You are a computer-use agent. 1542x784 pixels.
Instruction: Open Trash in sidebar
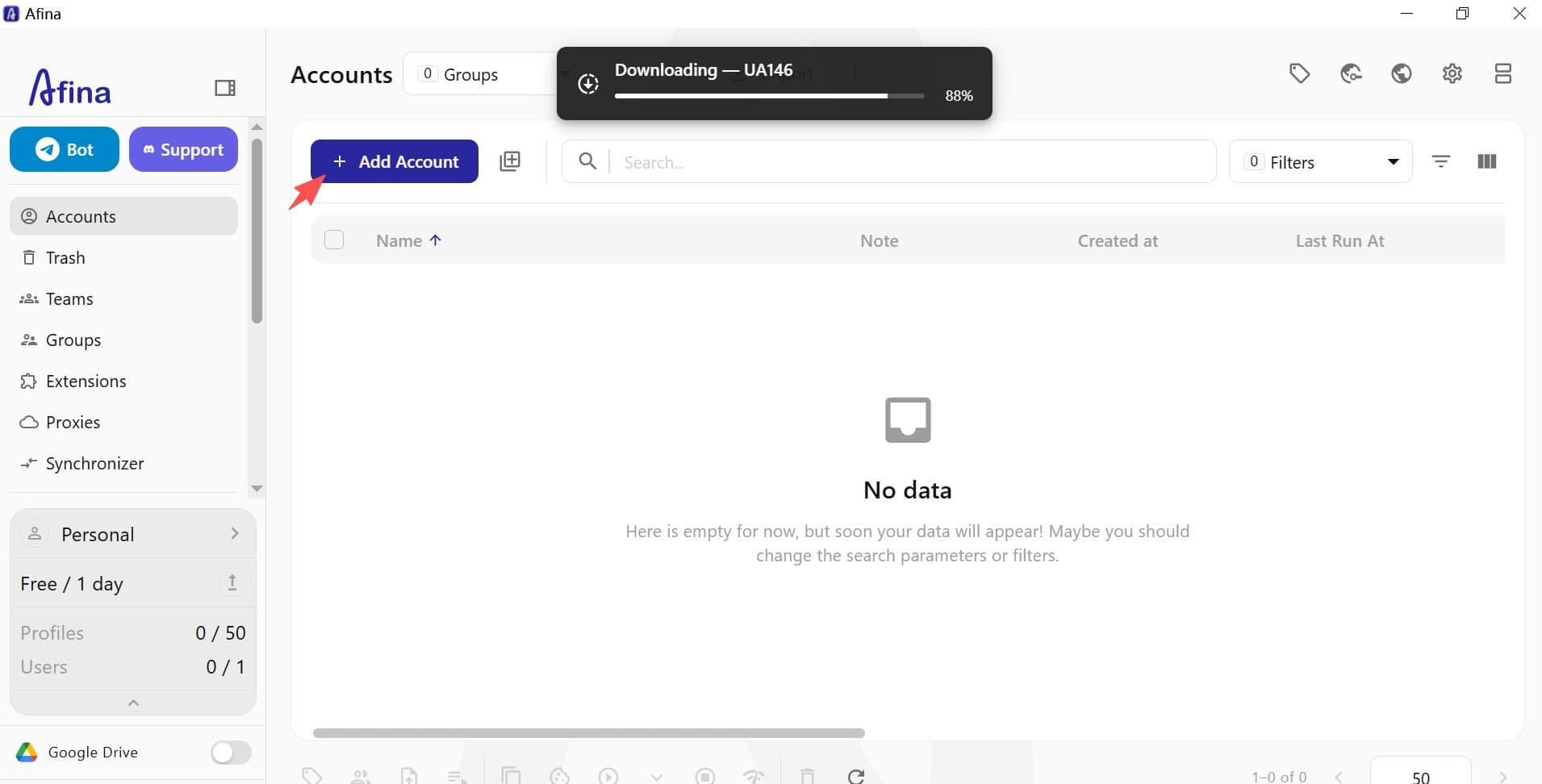pos(123,257)
